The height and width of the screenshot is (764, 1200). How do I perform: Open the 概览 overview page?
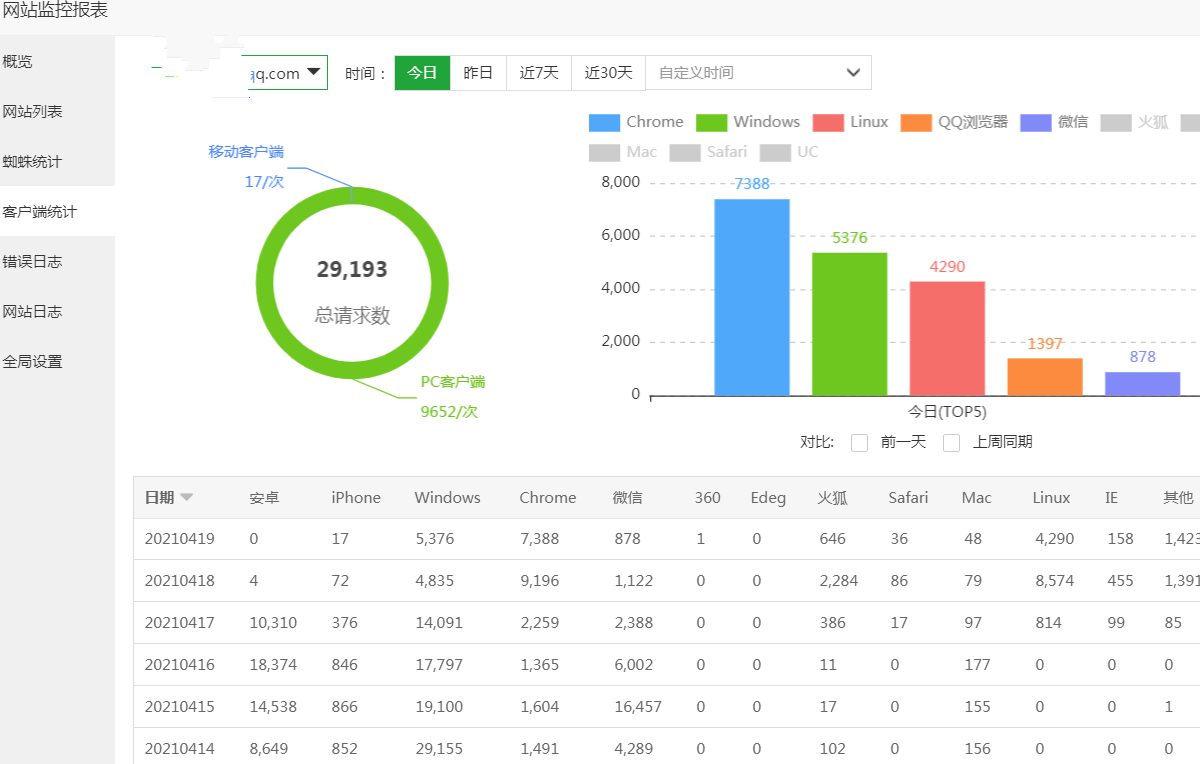[57, 62]
